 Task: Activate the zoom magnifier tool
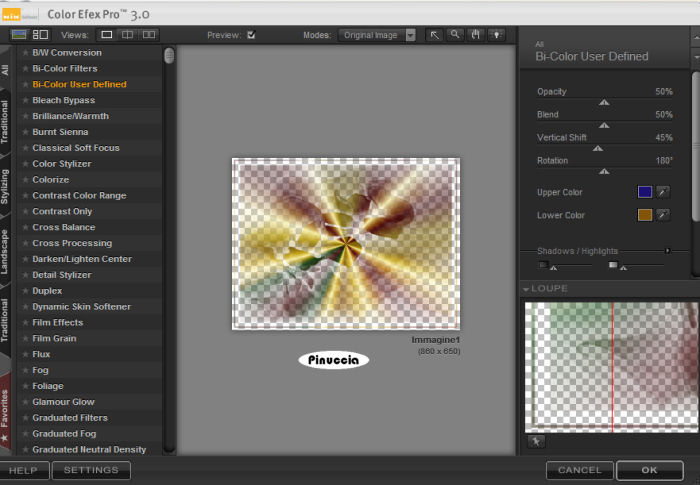tap(455, 35)
